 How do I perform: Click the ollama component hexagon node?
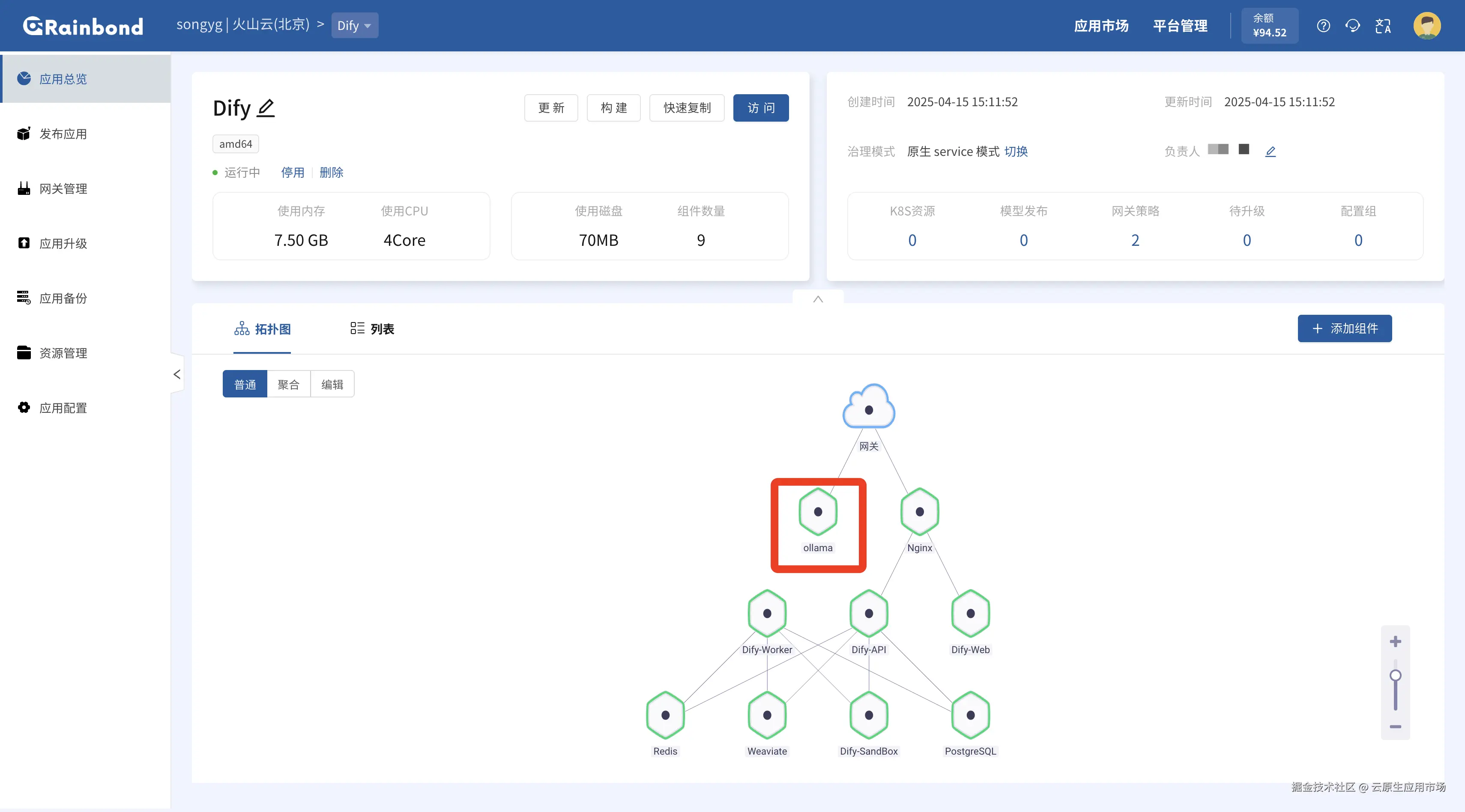tap(817, 512)
